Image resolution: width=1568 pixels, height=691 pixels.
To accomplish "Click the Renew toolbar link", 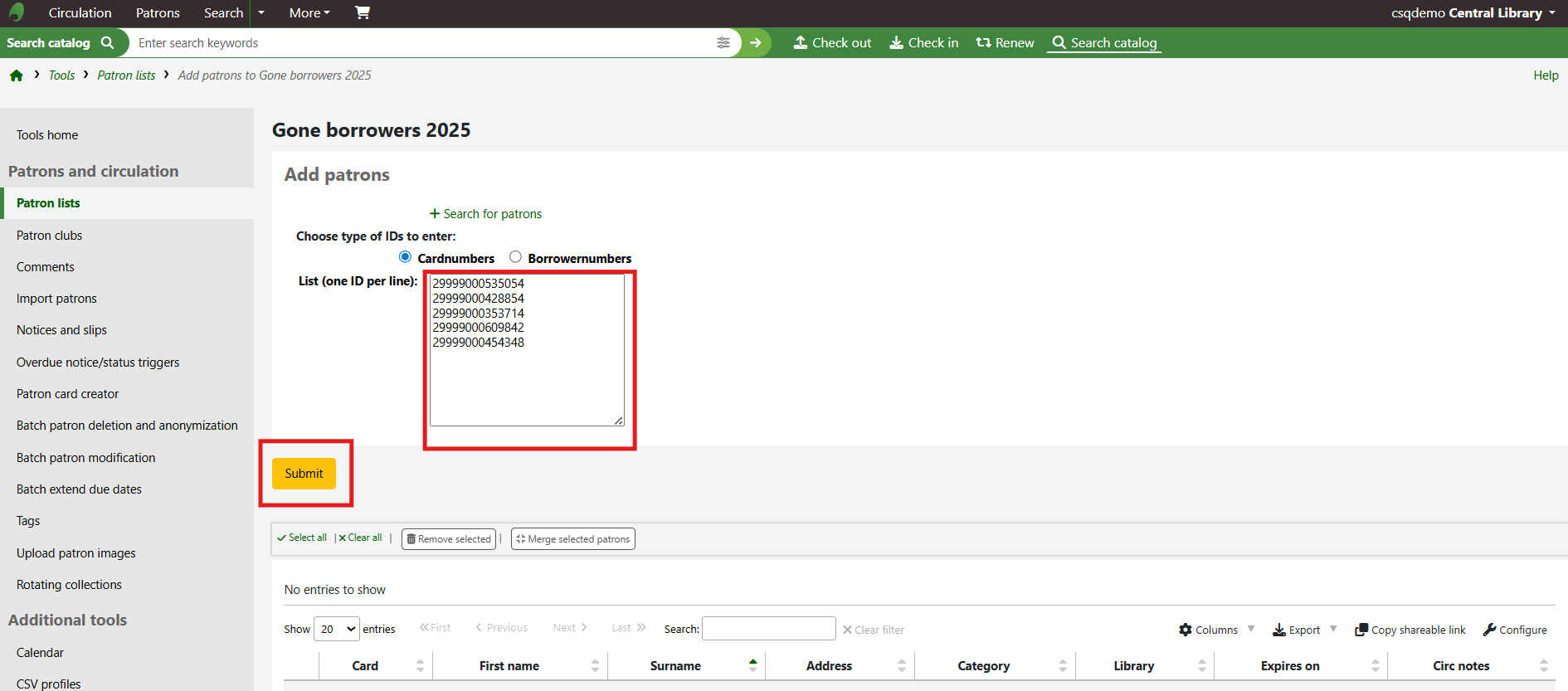I will (x=1005, y=43).
